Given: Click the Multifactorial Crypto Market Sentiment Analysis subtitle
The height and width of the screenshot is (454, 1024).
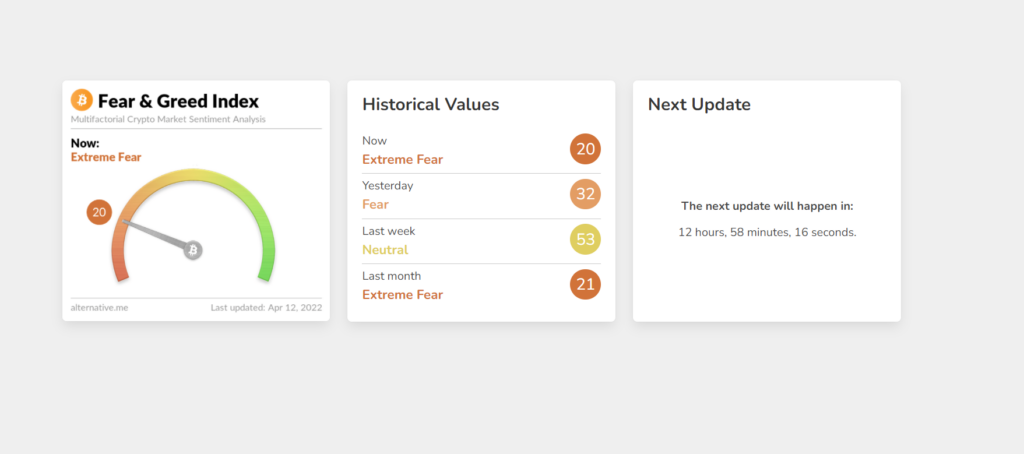Looking at the screenshot, I should pyautogui.click(x=168, y=120).
